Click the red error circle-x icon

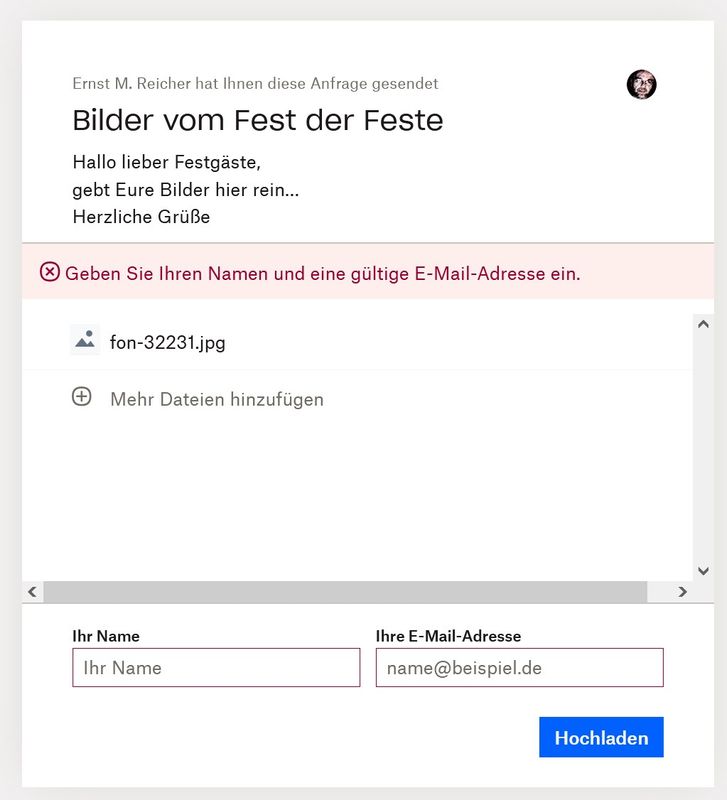pyautogui.click(x=50, y=272)
